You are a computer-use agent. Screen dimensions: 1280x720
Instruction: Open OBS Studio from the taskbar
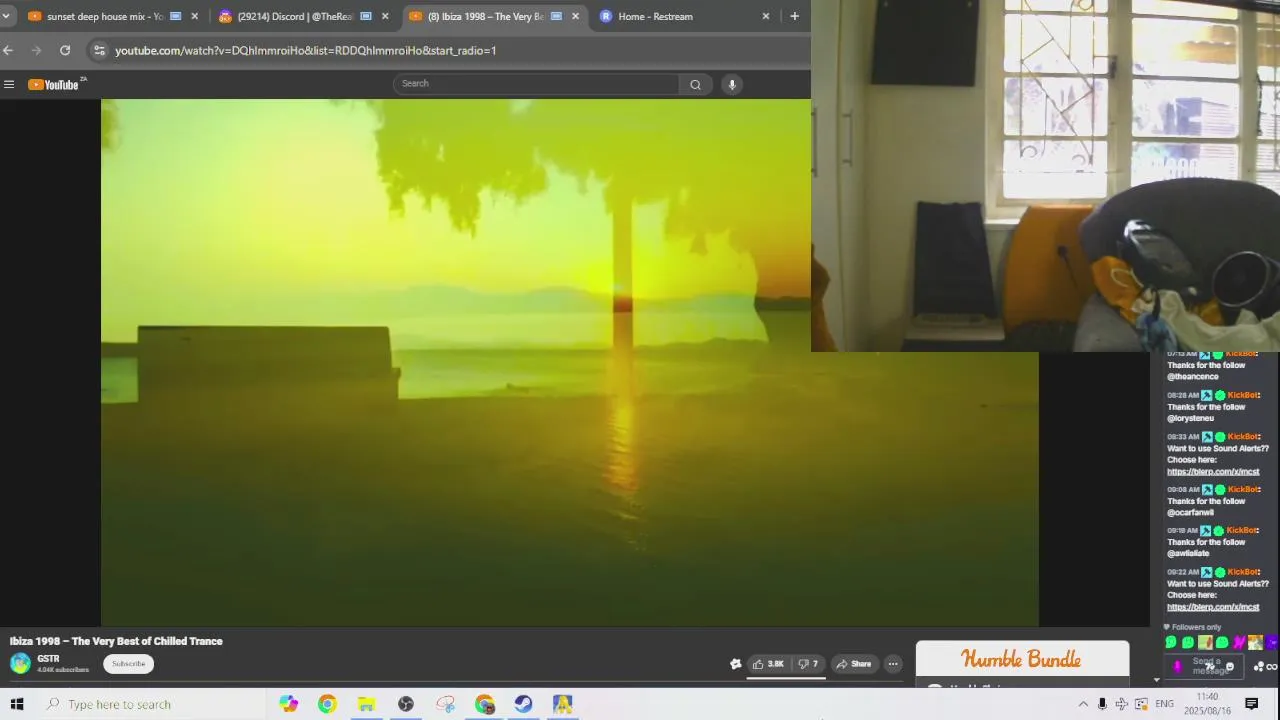click(x=406, y=704)
